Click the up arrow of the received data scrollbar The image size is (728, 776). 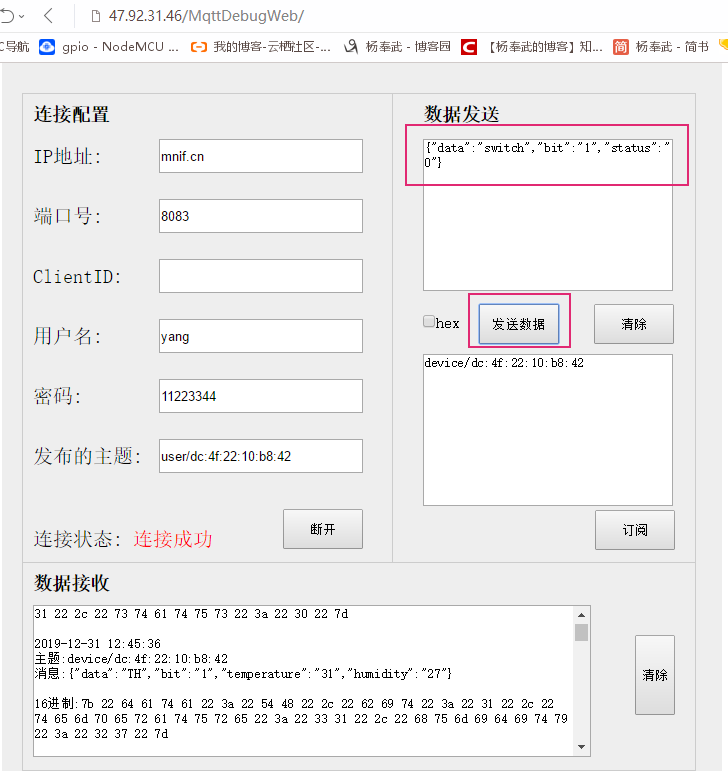click(582, 615)
